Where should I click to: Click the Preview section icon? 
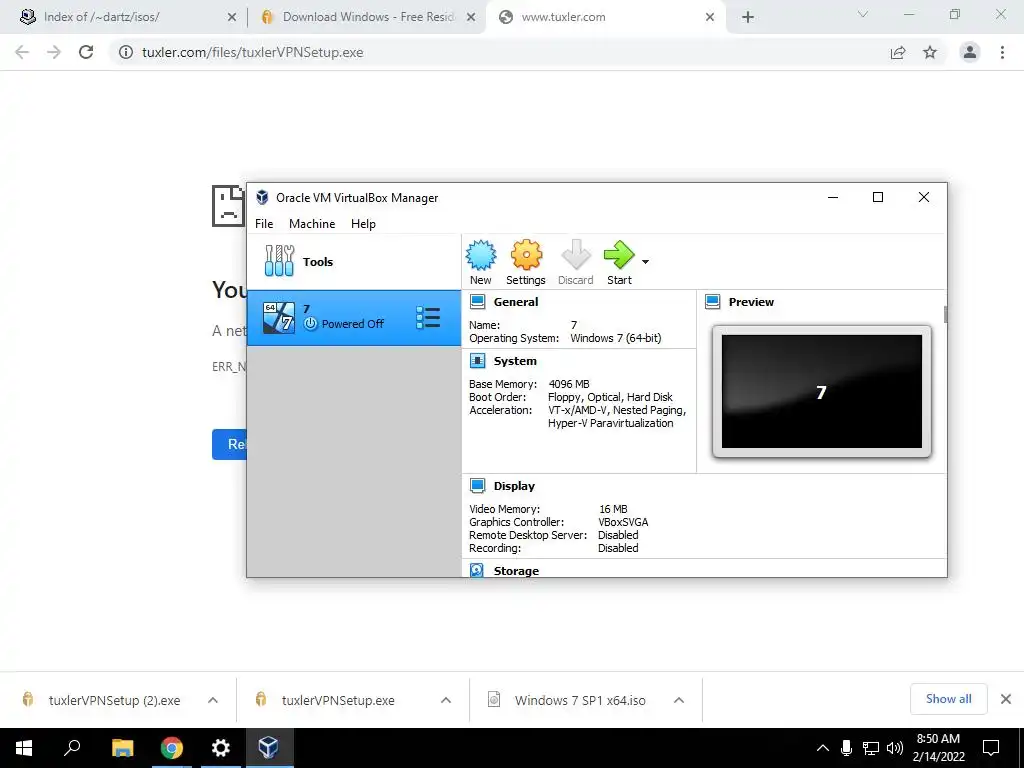[x=712, y=302]
